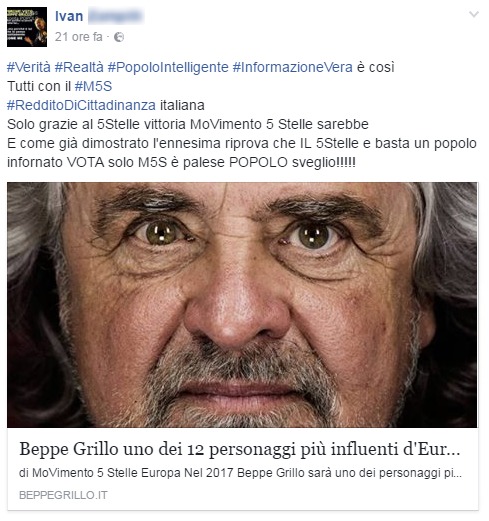Click the text 'Tutti con il'
The height and width of the screenshot is (521, 489).
pos(39,86)
